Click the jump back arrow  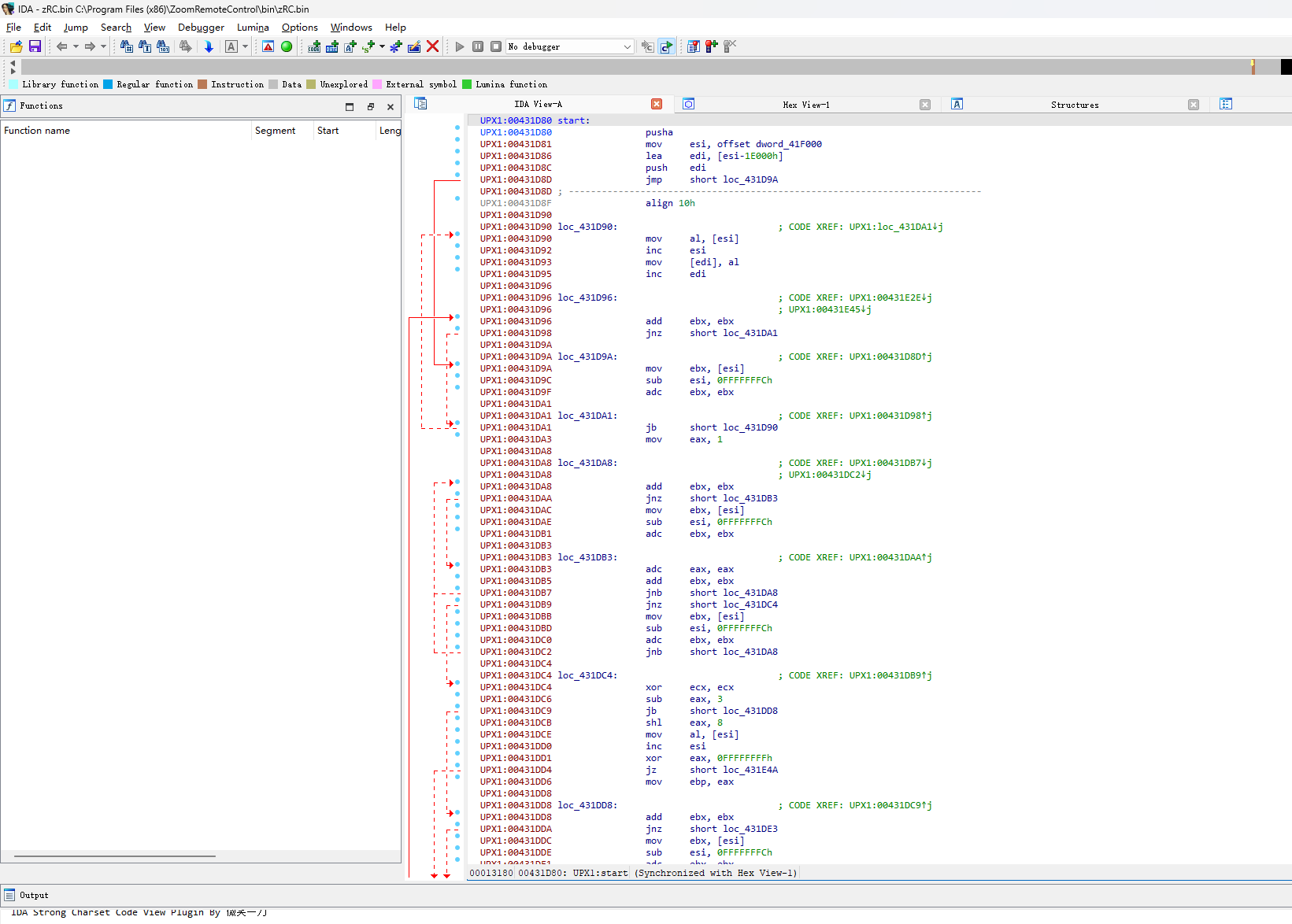tap(61, 46)
